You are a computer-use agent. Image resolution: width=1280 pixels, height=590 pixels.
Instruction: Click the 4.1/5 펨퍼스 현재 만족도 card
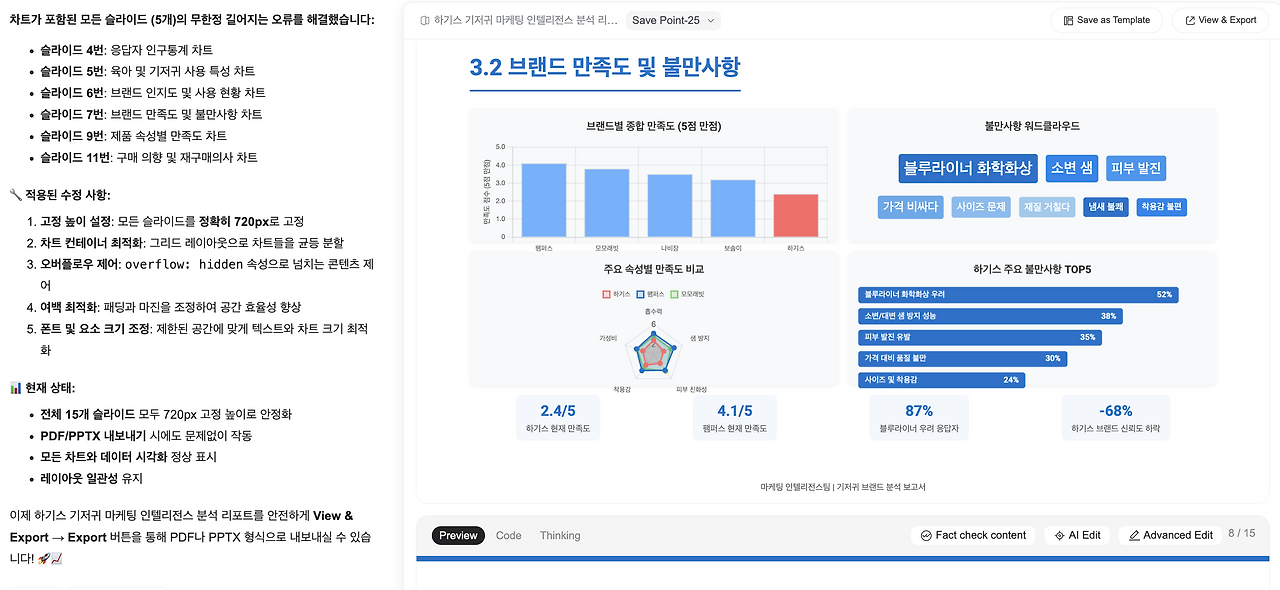[734, 418]
